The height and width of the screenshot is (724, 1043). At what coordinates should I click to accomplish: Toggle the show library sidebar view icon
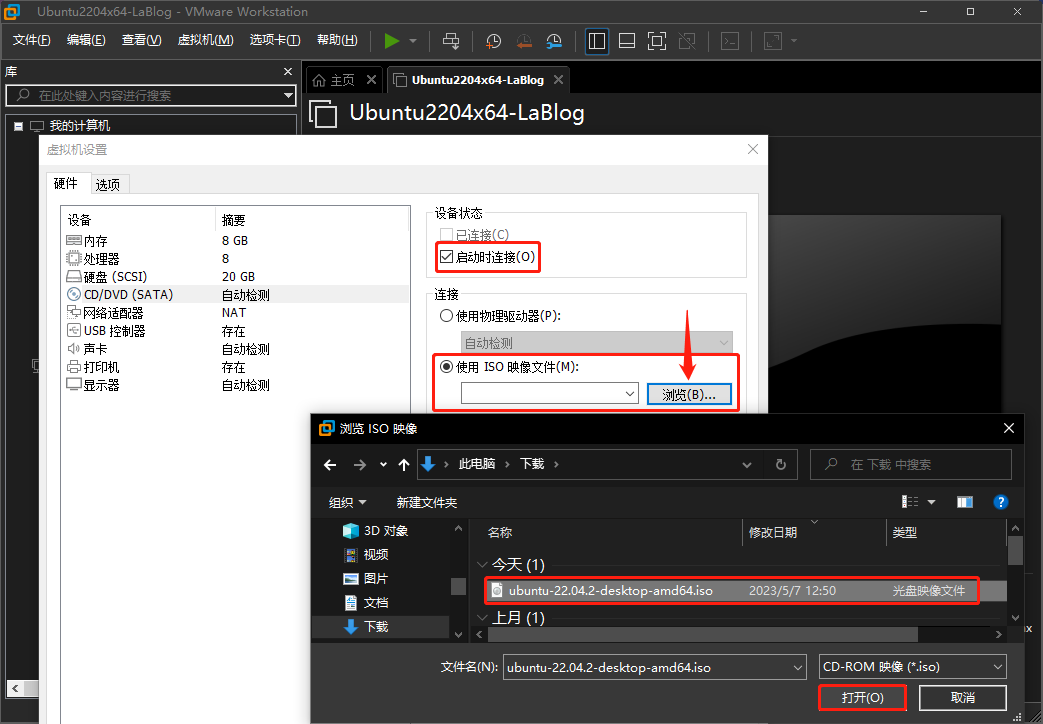(597, 41)
